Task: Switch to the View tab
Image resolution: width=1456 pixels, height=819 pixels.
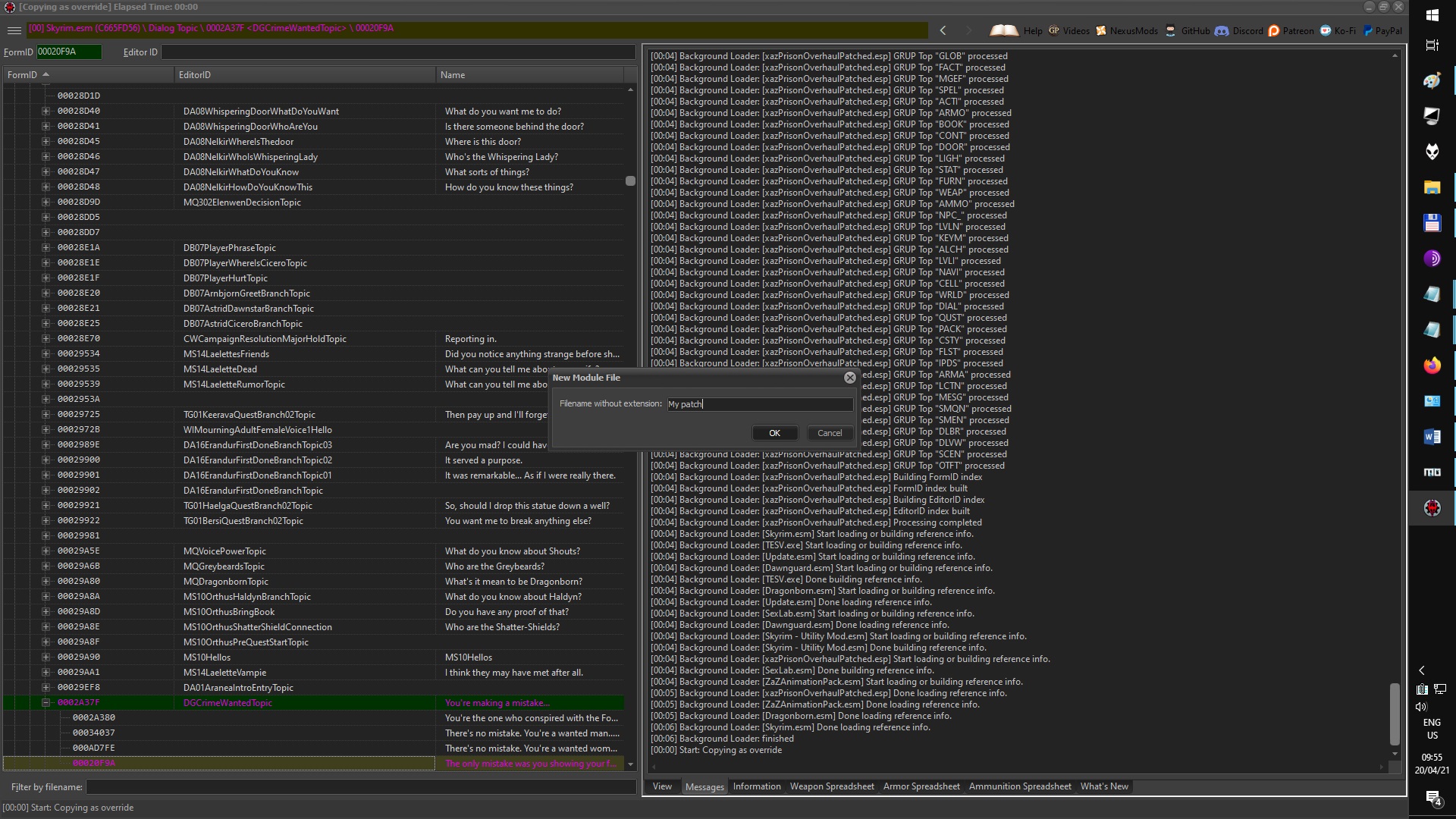Action: pos(662,786)
